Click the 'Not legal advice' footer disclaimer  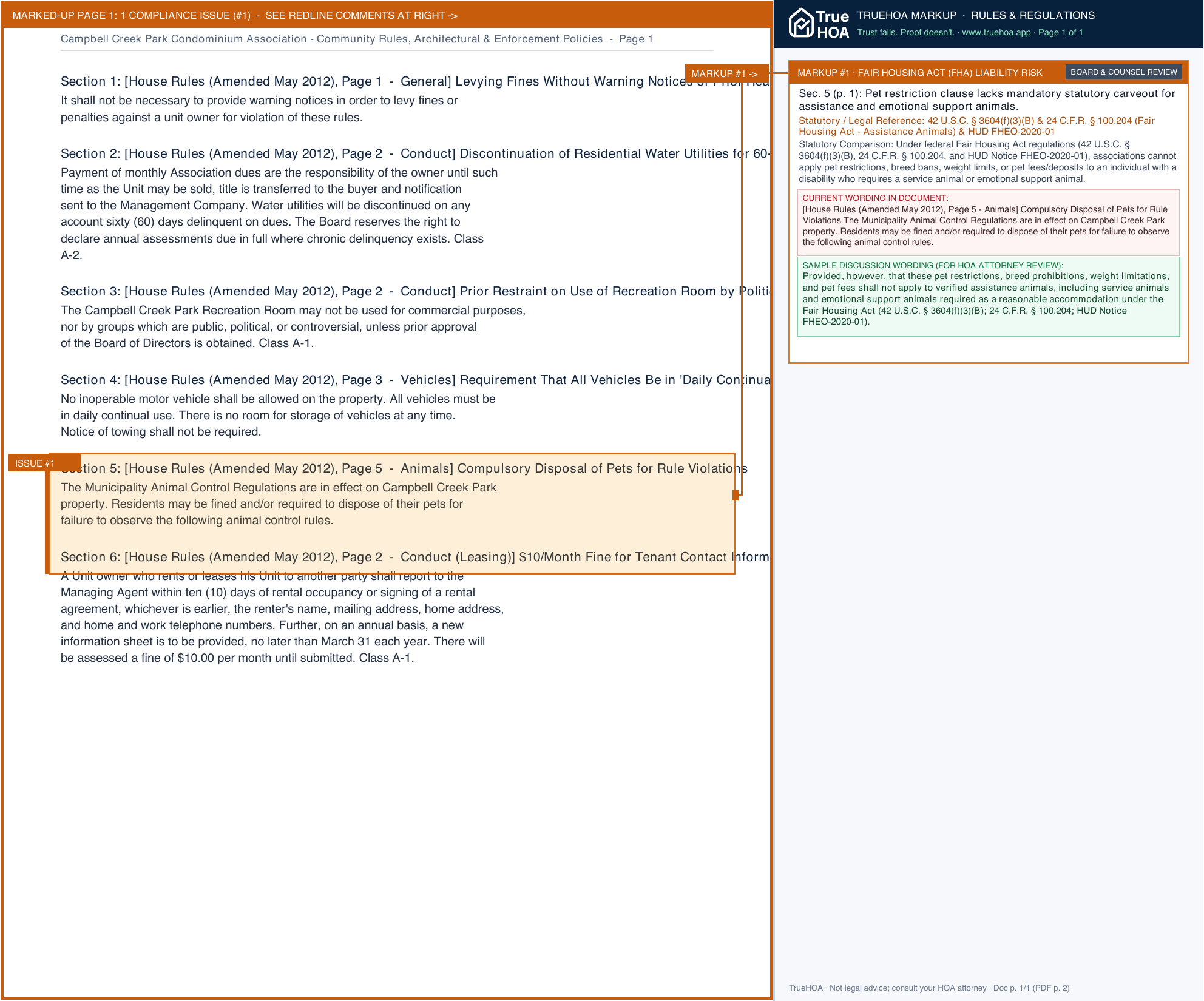[929, 988]
